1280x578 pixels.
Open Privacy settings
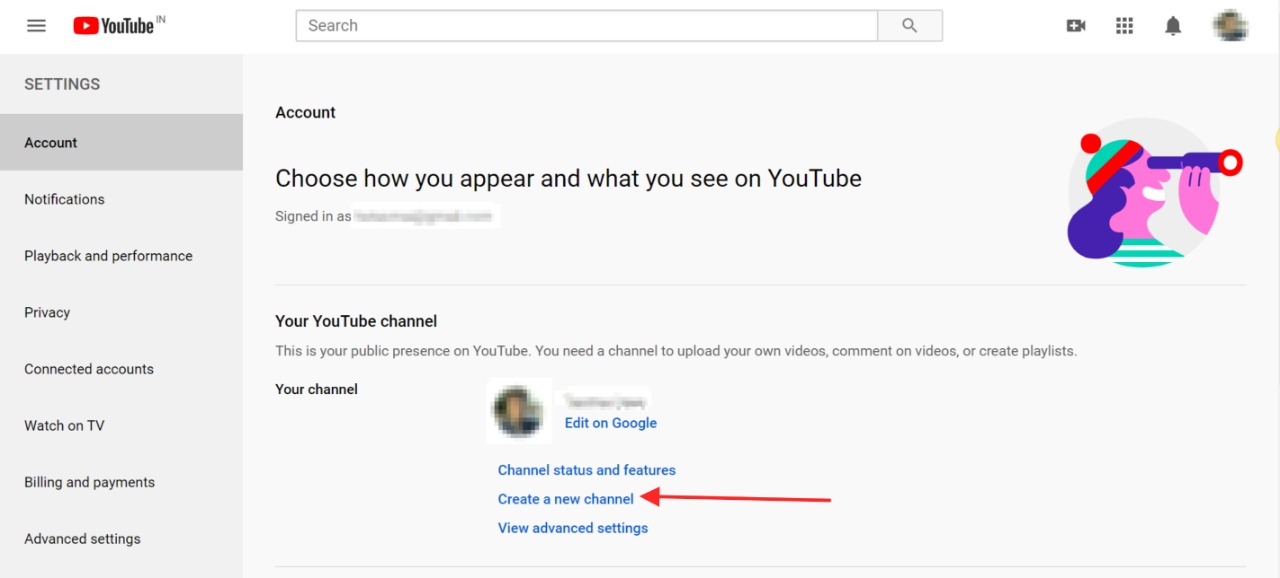pos(46,312)
